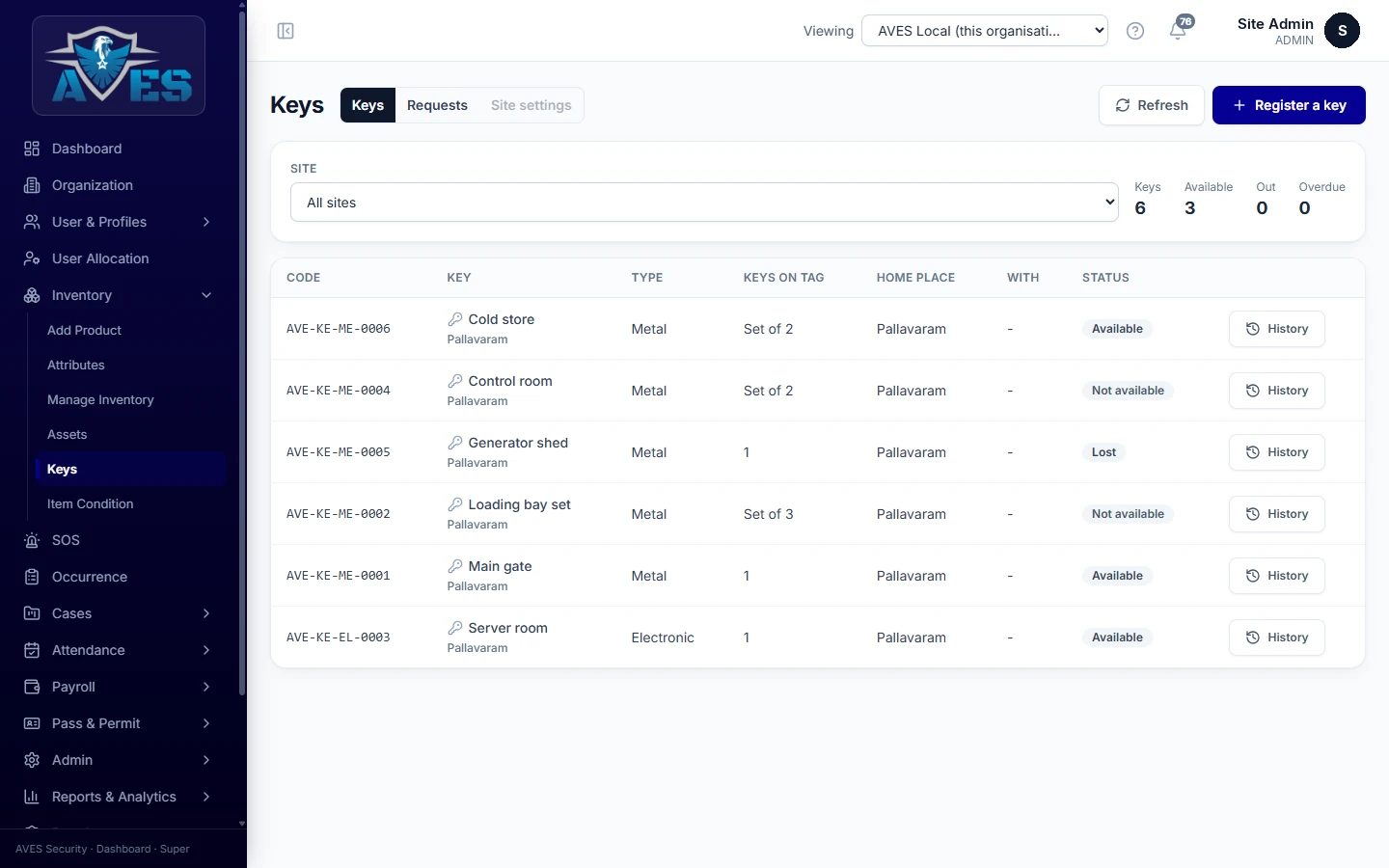Viewport: 1389px width, 868px height.
Task: Open the Viewing organisation dropdown
Action: [985, 31]
